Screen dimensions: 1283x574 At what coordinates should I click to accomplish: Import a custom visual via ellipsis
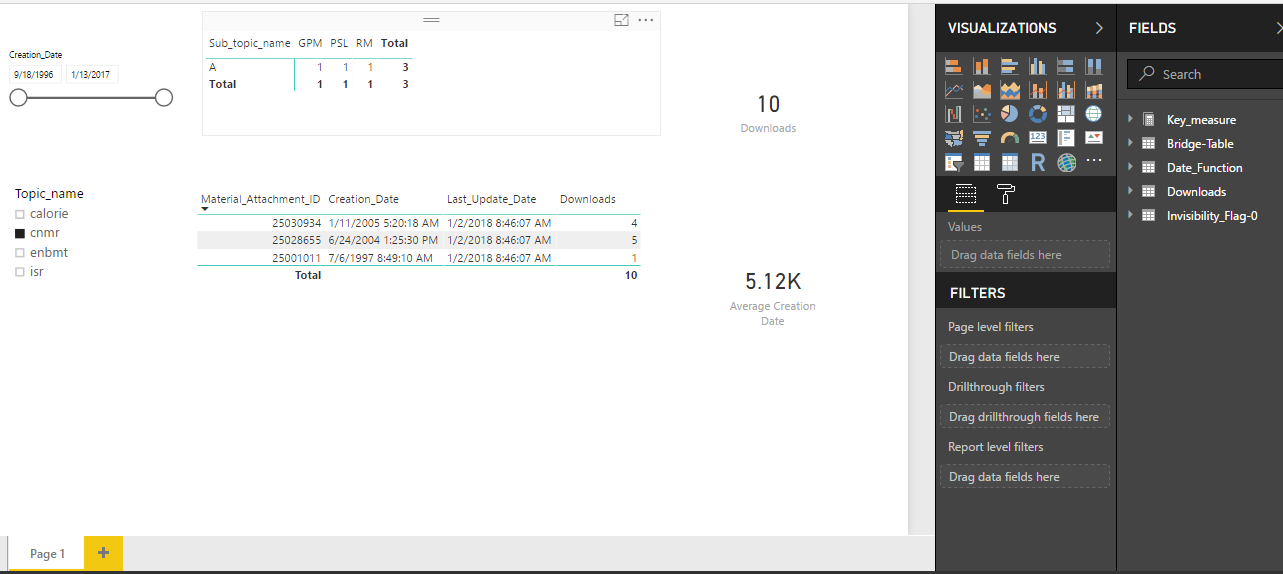[x=1094, y=161]
